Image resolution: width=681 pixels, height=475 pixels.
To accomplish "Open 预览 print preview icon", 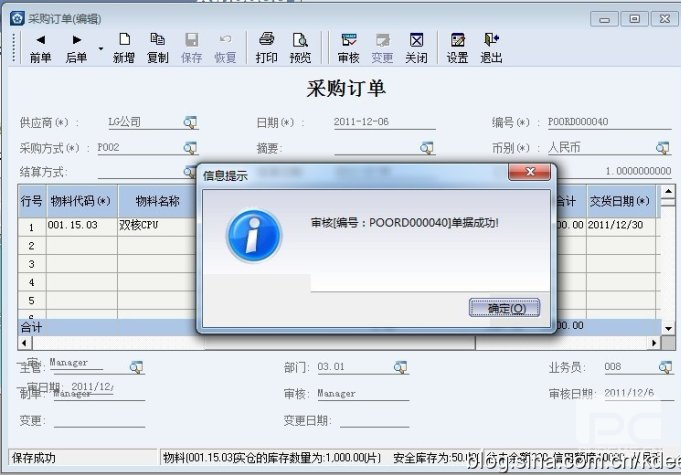I will click(x=300, y=47).
